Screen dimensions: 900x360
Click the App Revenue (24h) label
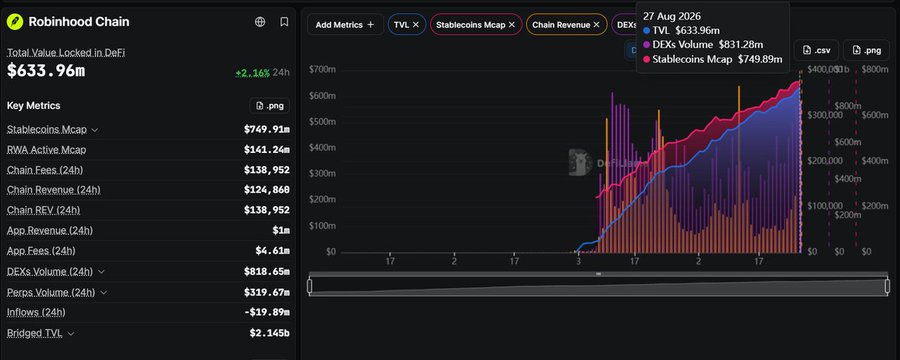(x=50, y=230)
